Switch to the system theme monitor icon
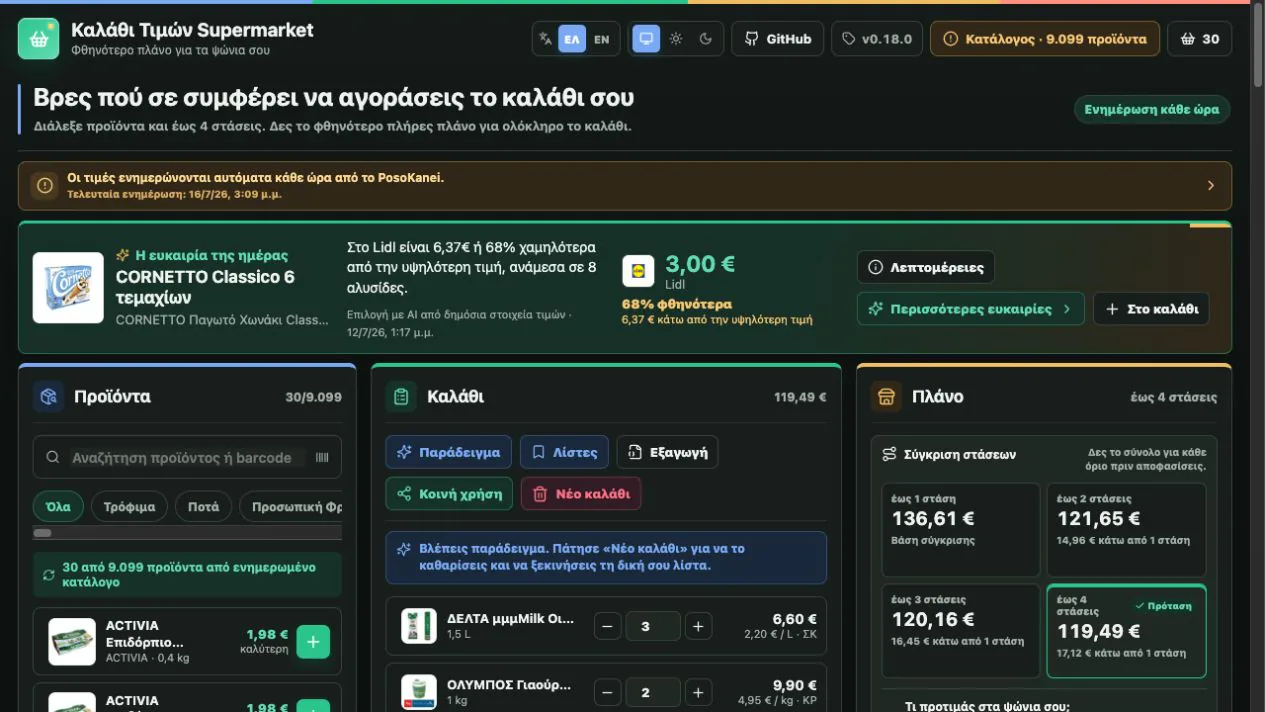 [x=646, y=39]
